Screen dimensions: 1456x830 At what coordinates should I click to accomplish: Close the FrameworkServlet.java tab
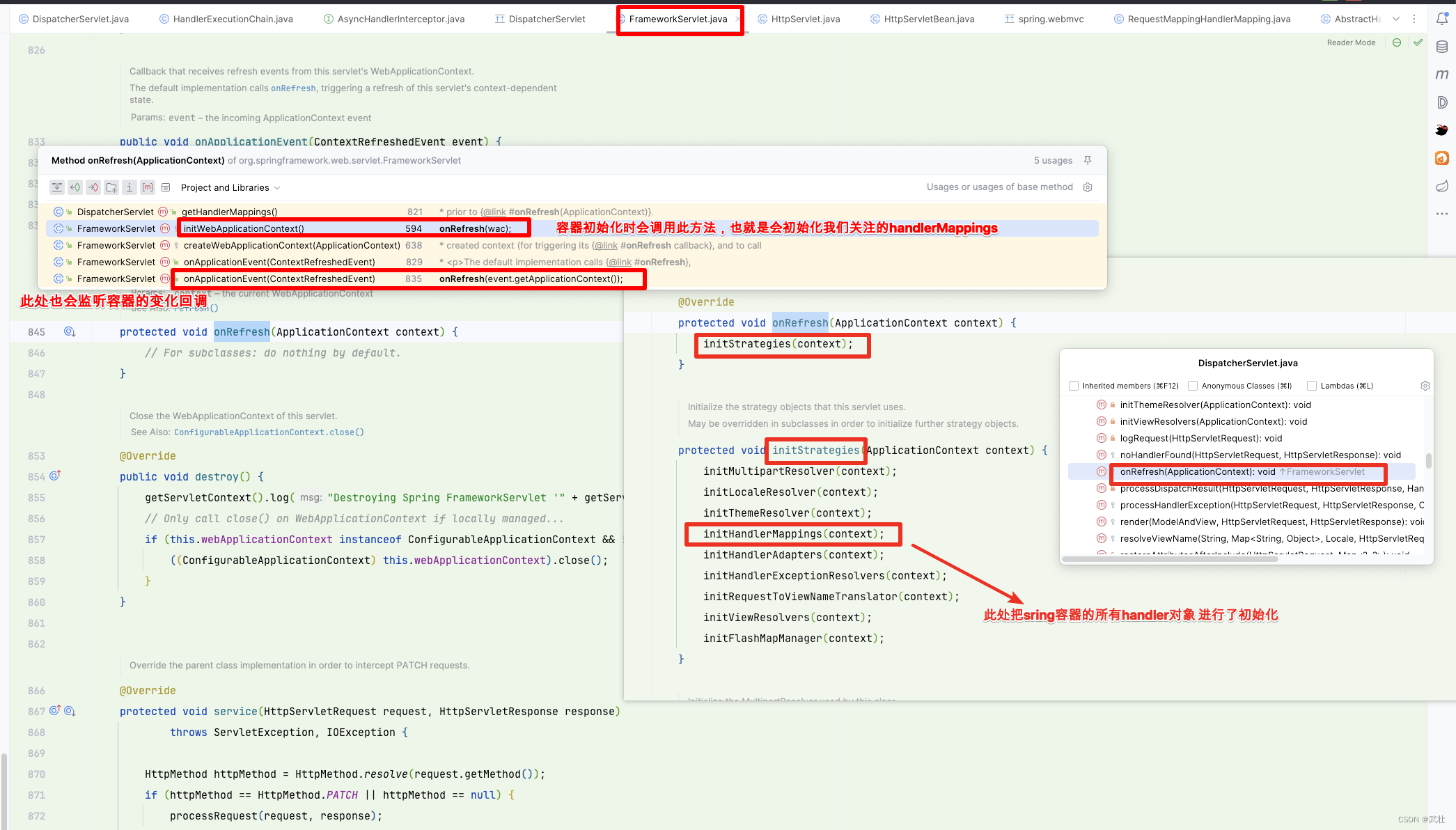pos(737,19)
